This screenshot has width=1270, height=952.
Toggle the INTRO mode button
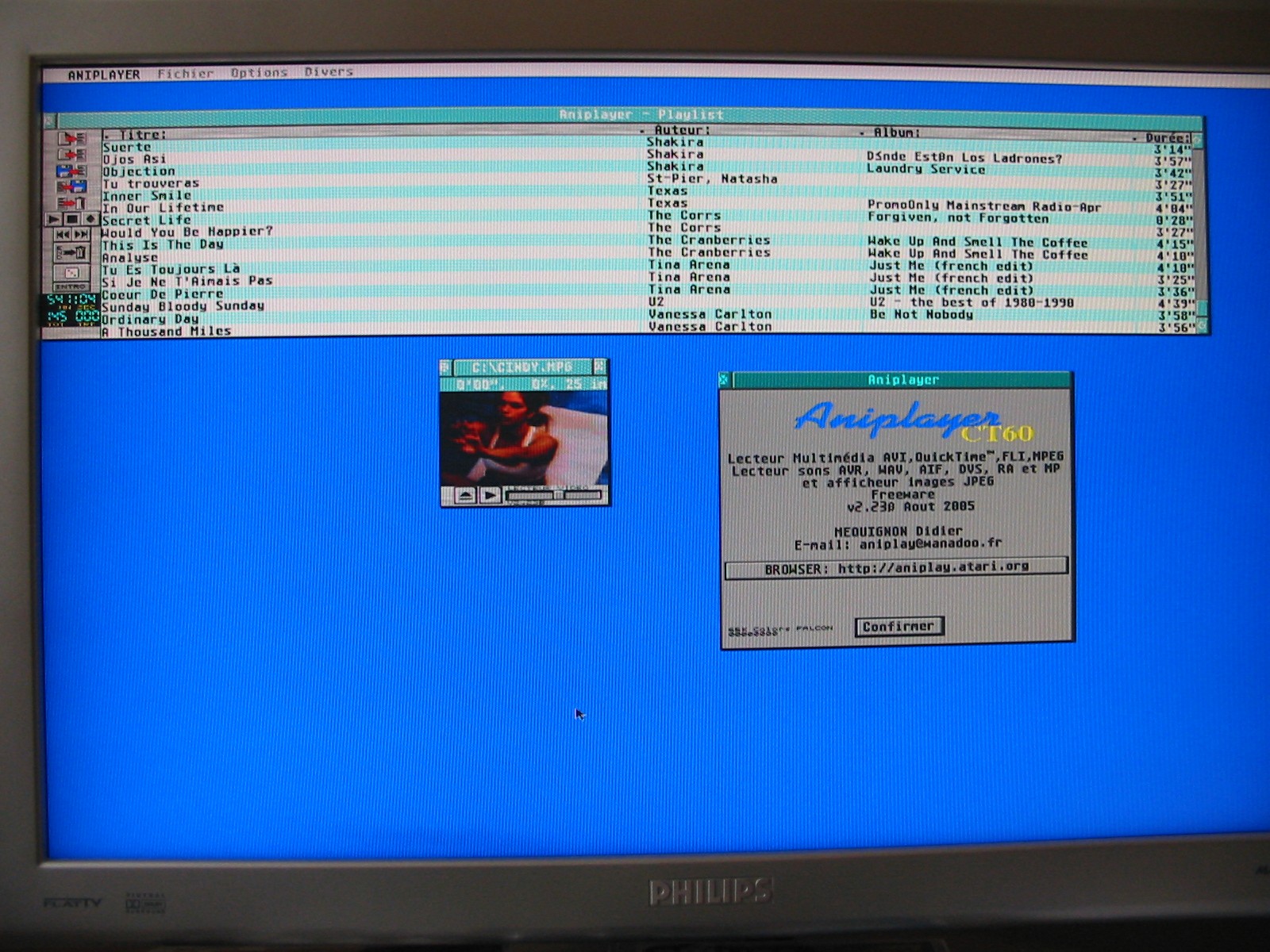[71, 286]
